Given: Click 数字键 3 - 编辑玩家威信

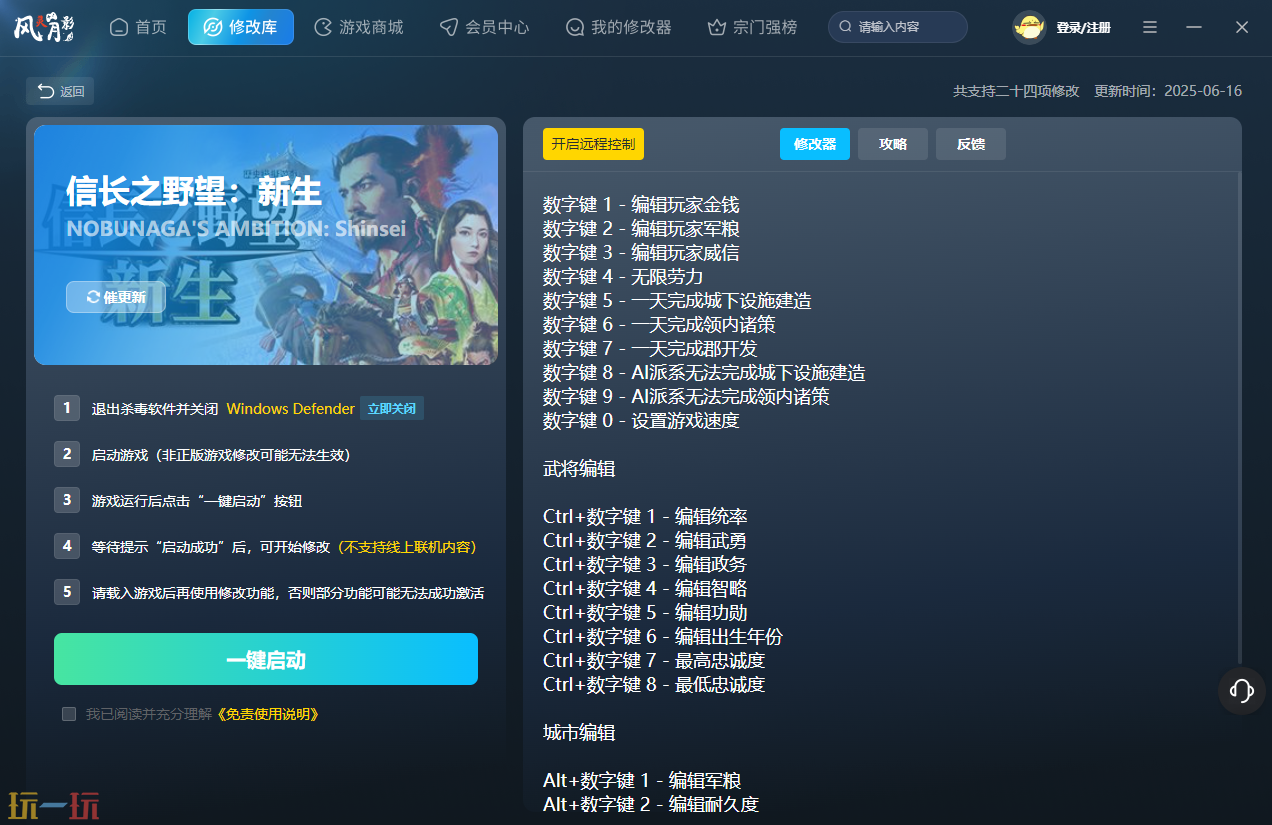Looking at the screenshot, I should (x=641, y=253).
